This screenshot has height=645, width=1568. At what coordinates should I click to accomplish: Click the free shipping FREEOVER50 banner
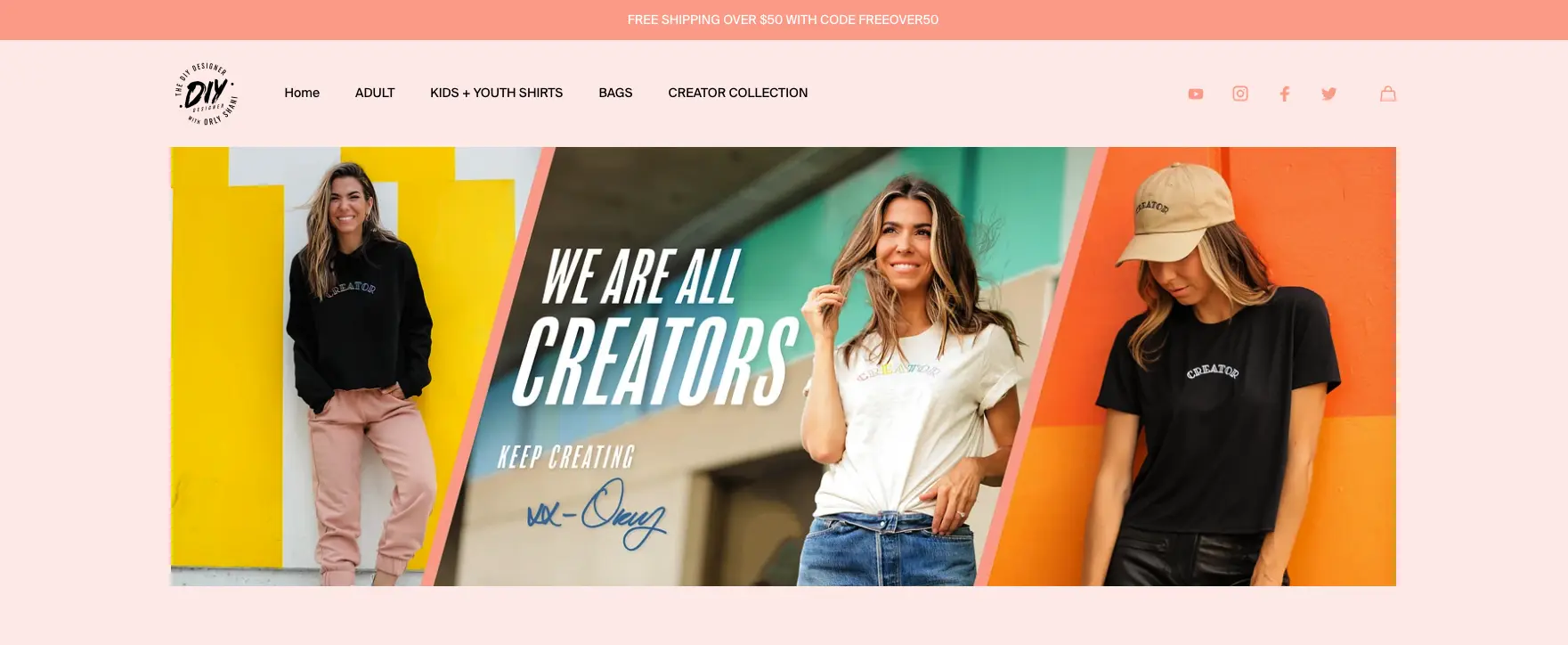pyautogui.click(x=783, y=20)
